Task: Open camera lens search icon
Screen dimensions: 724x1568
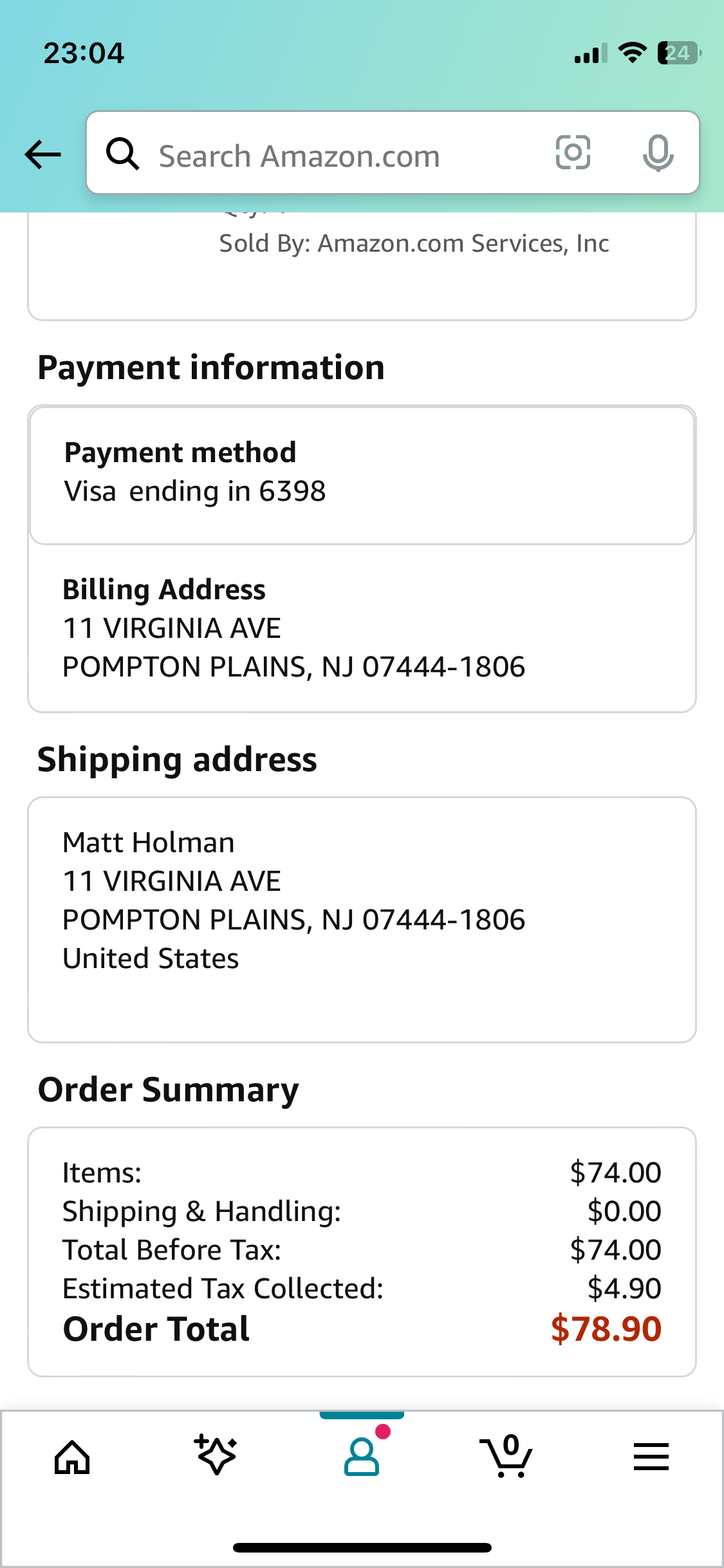Action: 573,153
